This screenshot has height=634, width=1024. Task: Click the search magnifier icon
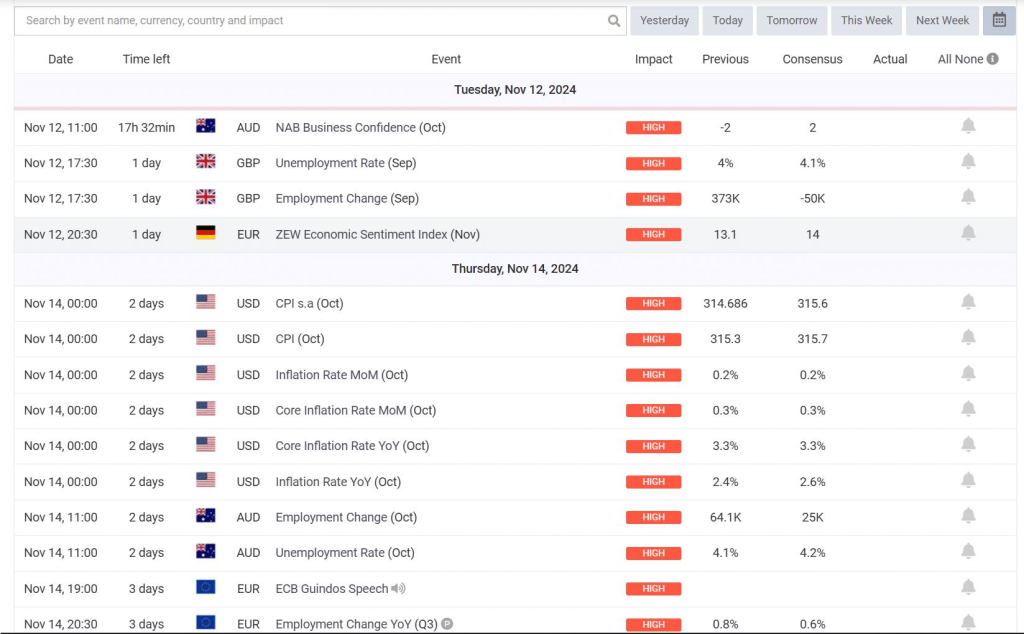(613, 20)
